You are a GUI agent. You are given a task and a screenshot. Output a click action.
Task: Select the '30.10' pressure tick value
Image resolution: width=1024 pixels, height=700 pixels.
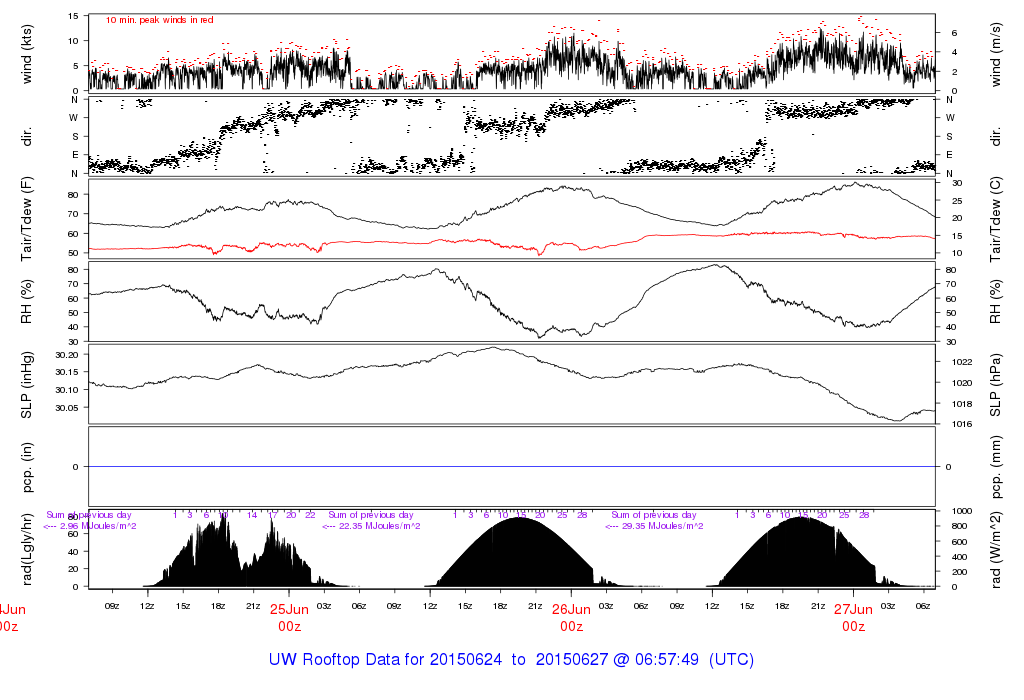[x=67, y=390]
